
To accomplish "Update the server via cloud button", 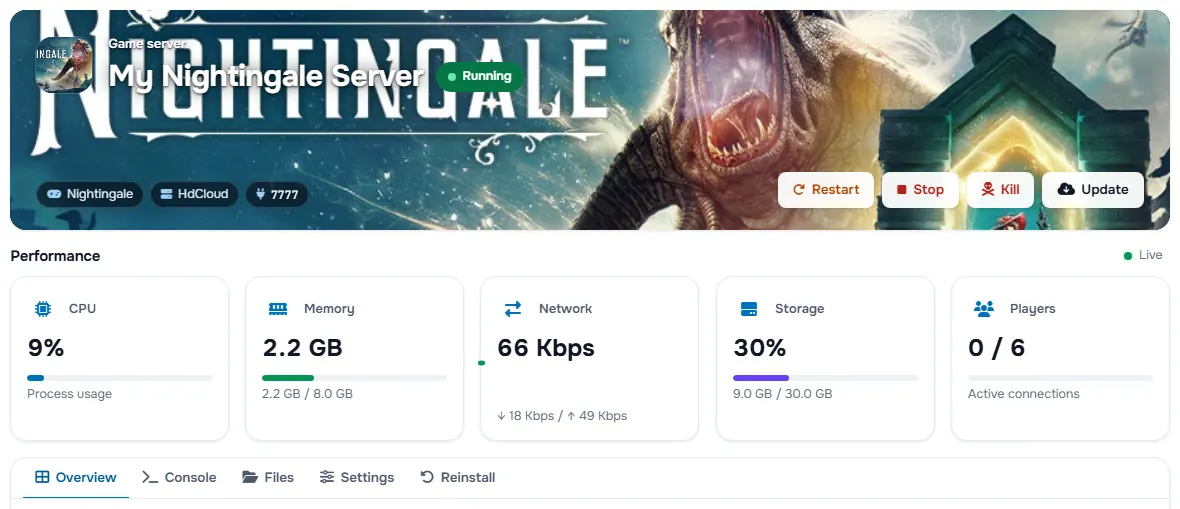I will point(1093,190).
